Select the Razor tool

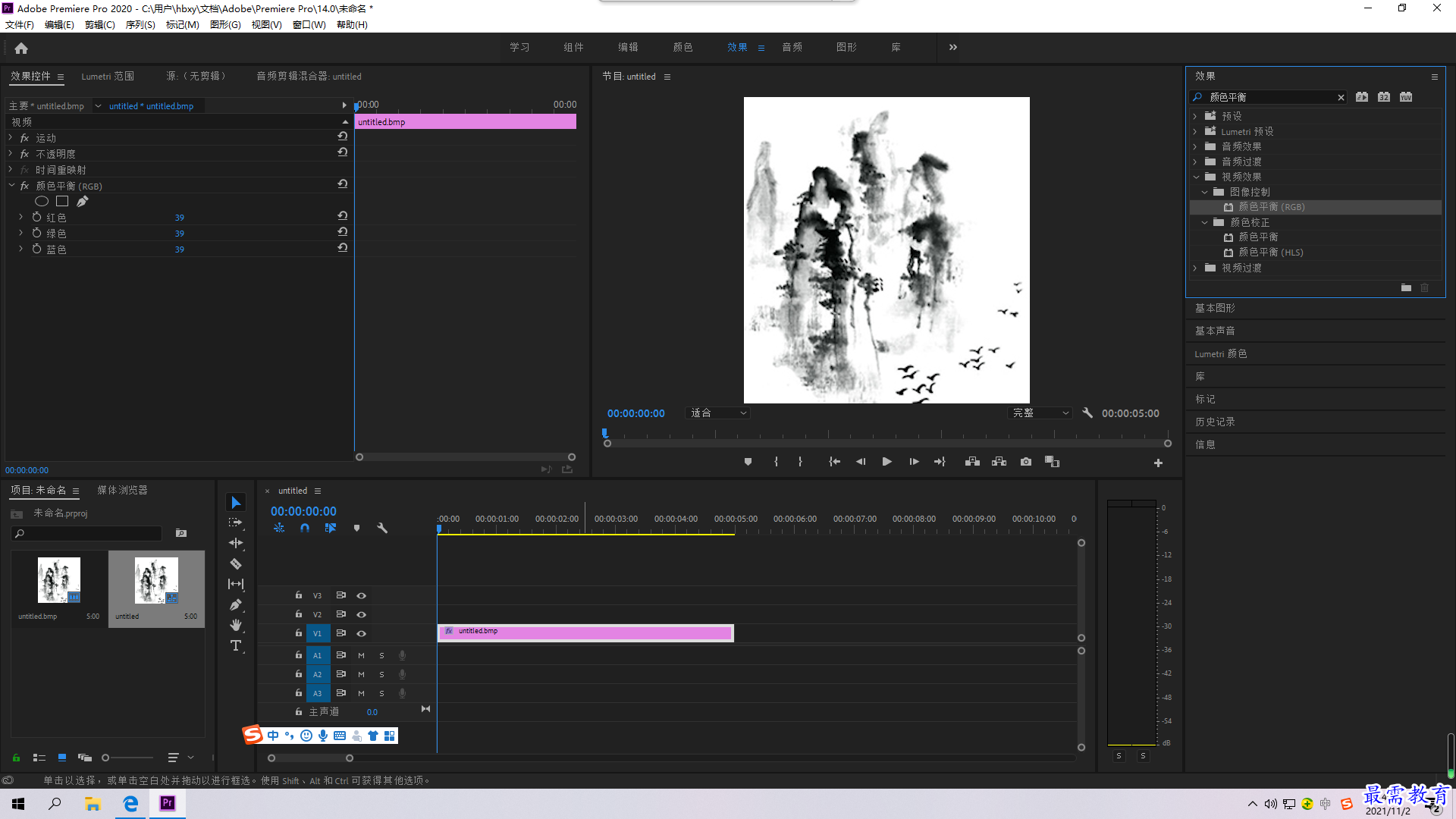coord(236,563)
